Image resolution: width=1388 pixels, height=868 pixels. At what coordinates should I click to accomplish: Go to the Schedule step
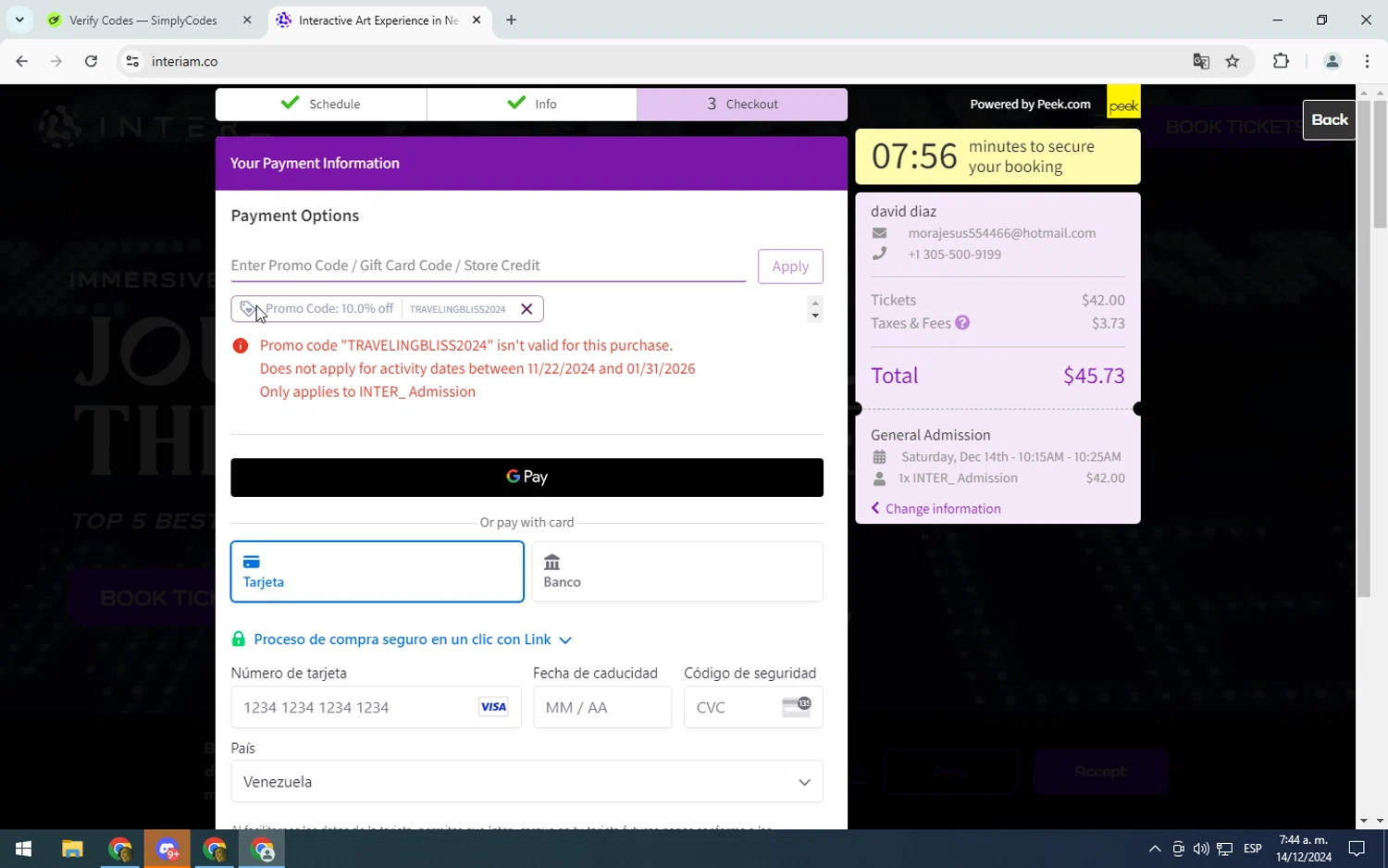click(x=321, y=104)
